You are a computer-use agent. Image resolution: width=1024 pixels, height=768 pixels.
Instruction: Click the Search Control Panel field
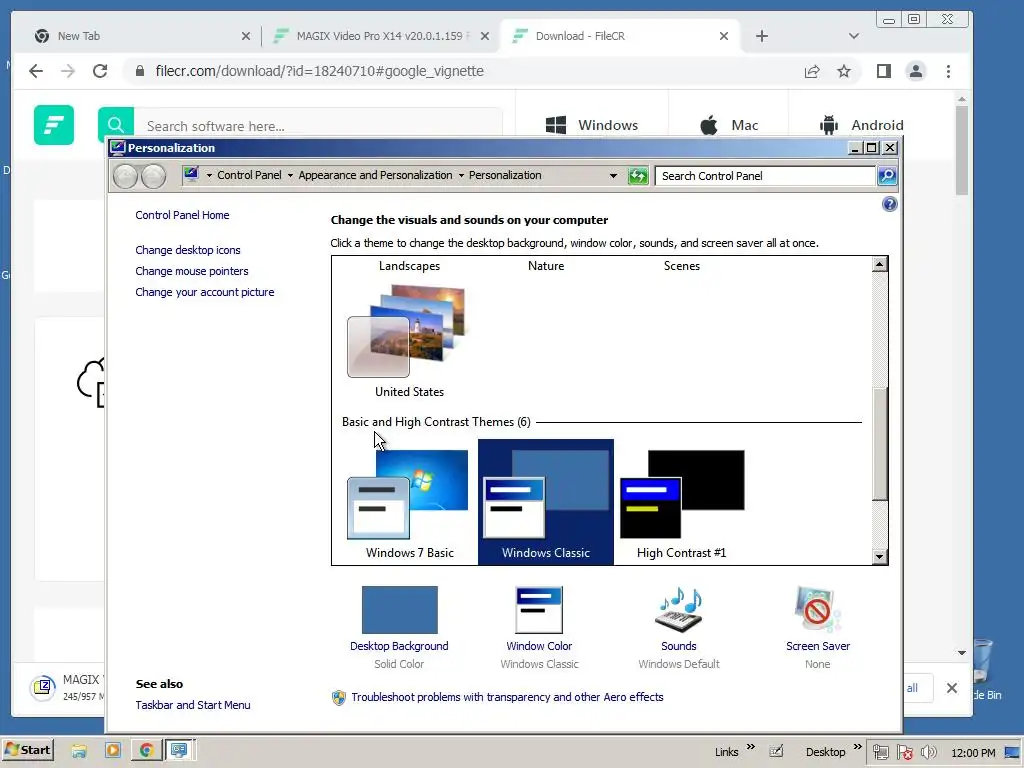point(765,176)
